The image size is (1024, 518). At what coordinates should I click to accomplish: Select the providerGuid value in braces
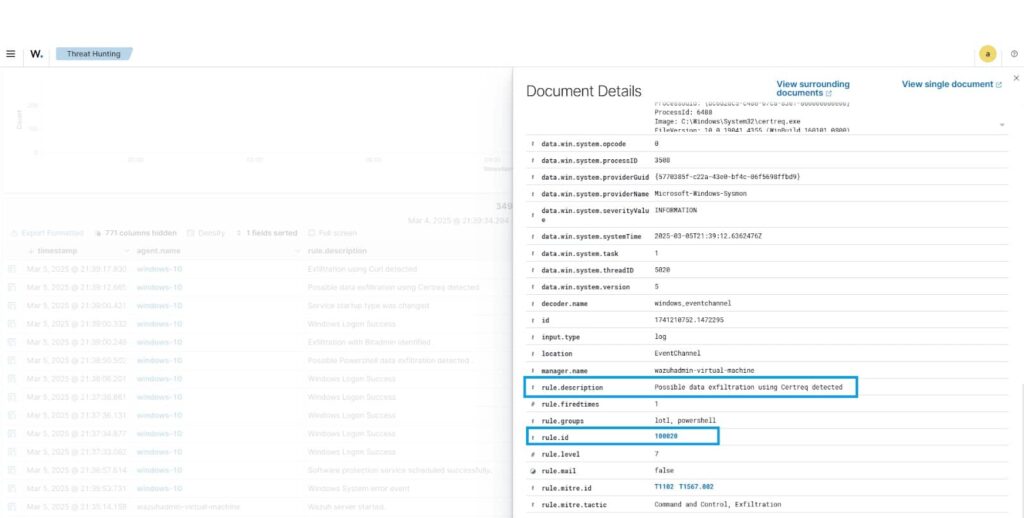coord(727,177)
